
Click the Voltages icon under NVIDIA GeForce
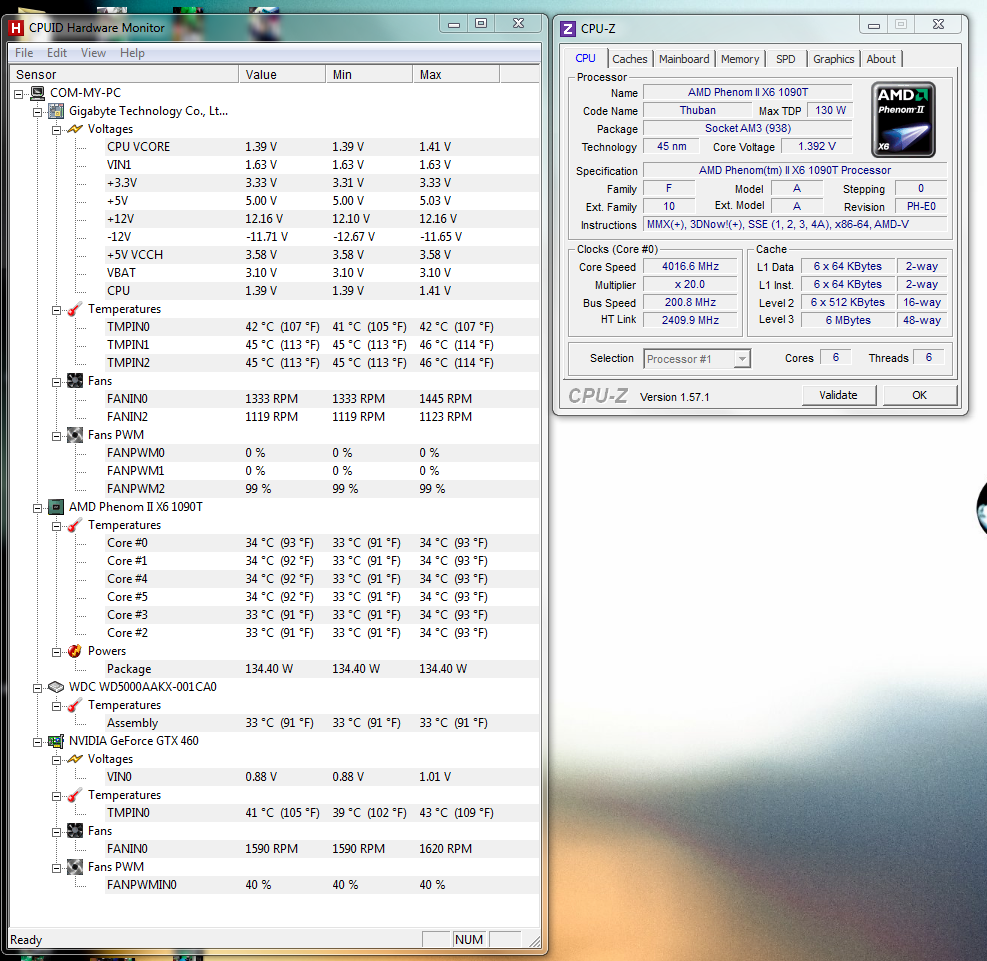point(75,759)
